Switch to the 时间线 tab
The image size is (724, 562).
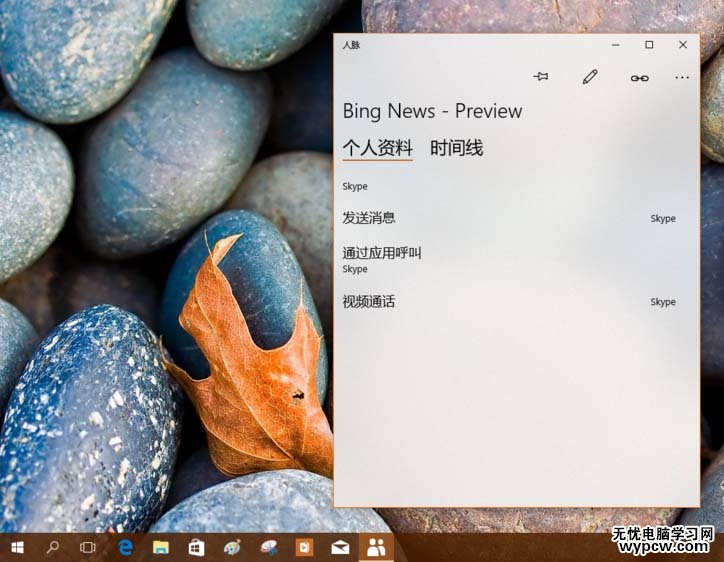click(457, 148)
